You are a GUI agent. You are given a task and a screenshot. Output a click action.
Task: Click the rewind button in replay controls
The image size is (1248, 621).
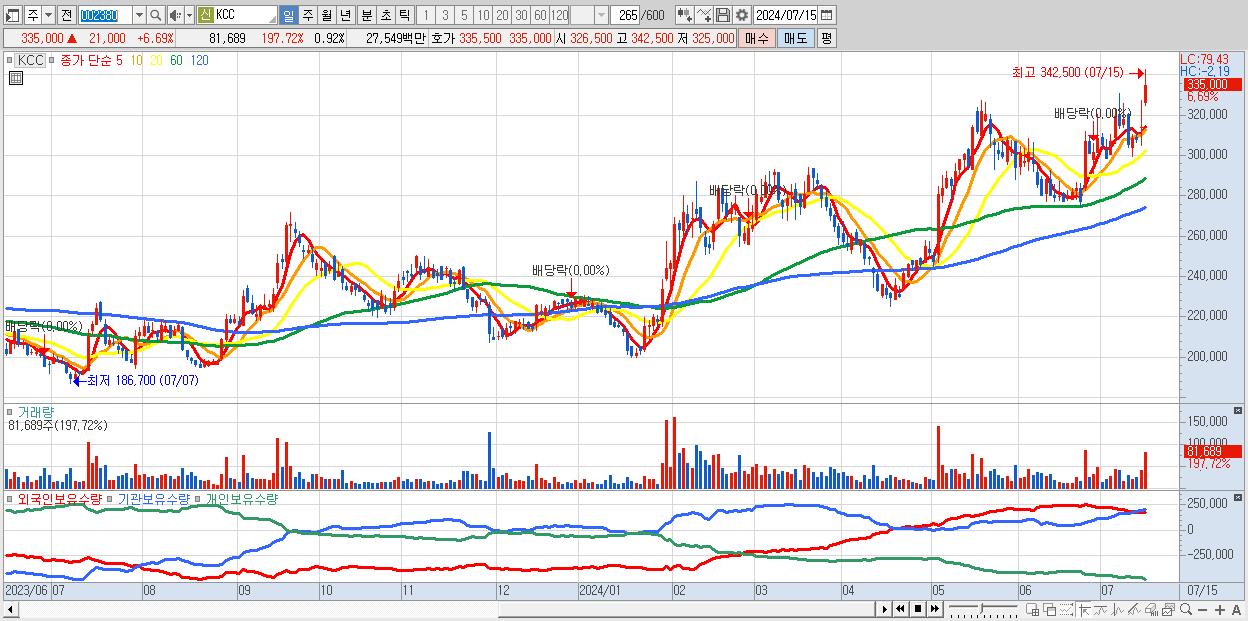point(901,609)
